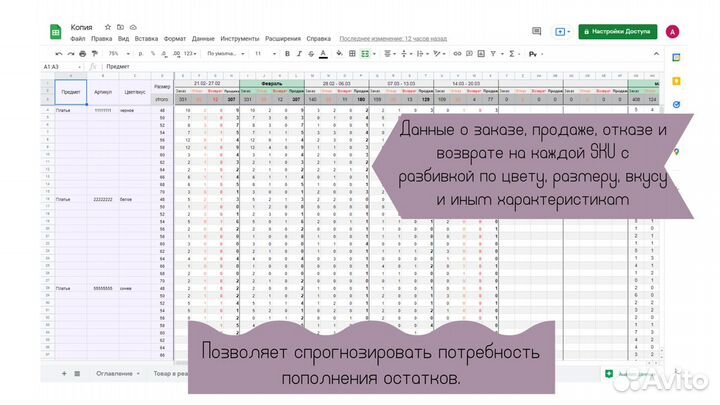Open the Google Sheets home icon
Image resolution: width=720 pixels, height=405 pixels.
click(x=56, y=32)
